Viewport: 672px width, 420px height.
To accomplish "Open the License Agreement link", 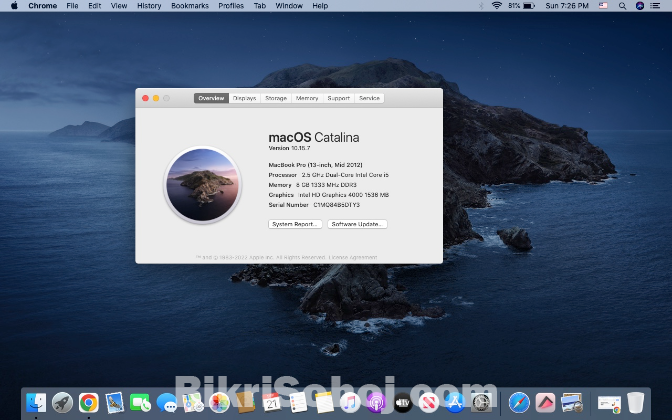I will tap(353, 258).
